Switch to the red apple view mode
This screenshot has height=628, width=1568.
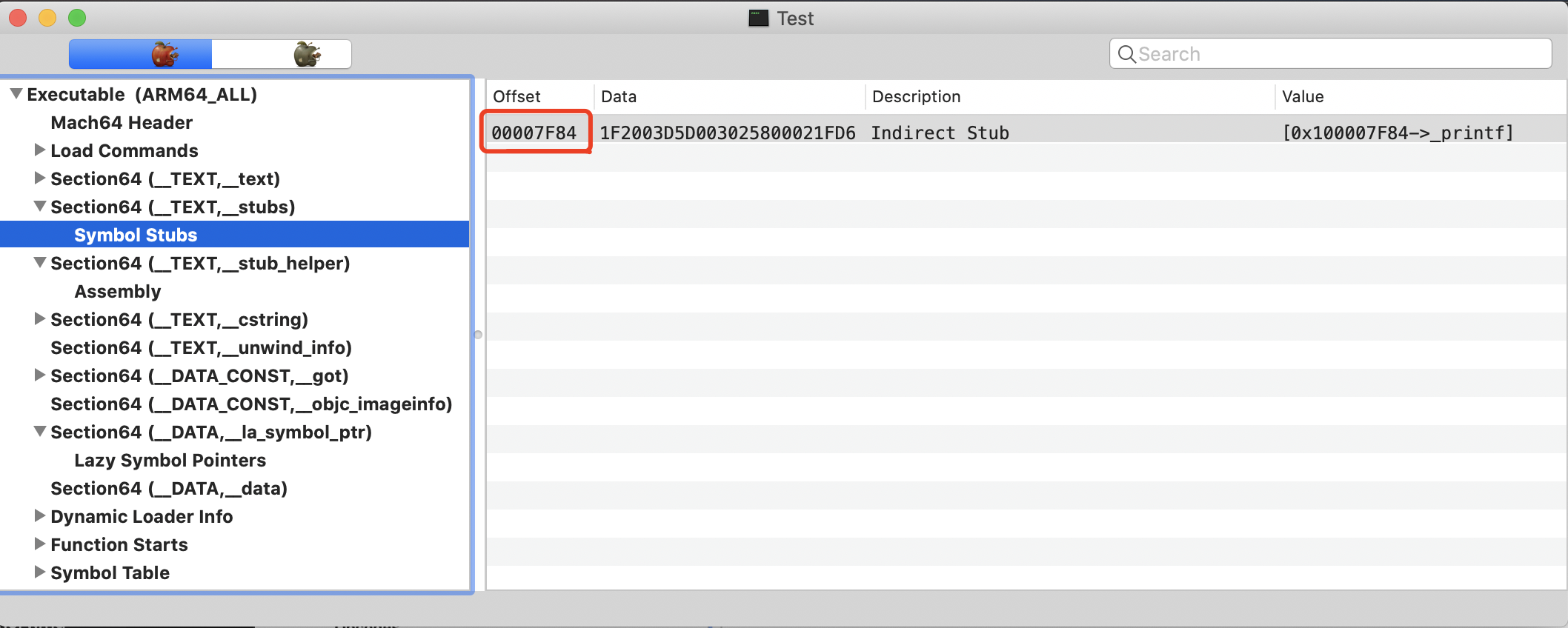141,54
